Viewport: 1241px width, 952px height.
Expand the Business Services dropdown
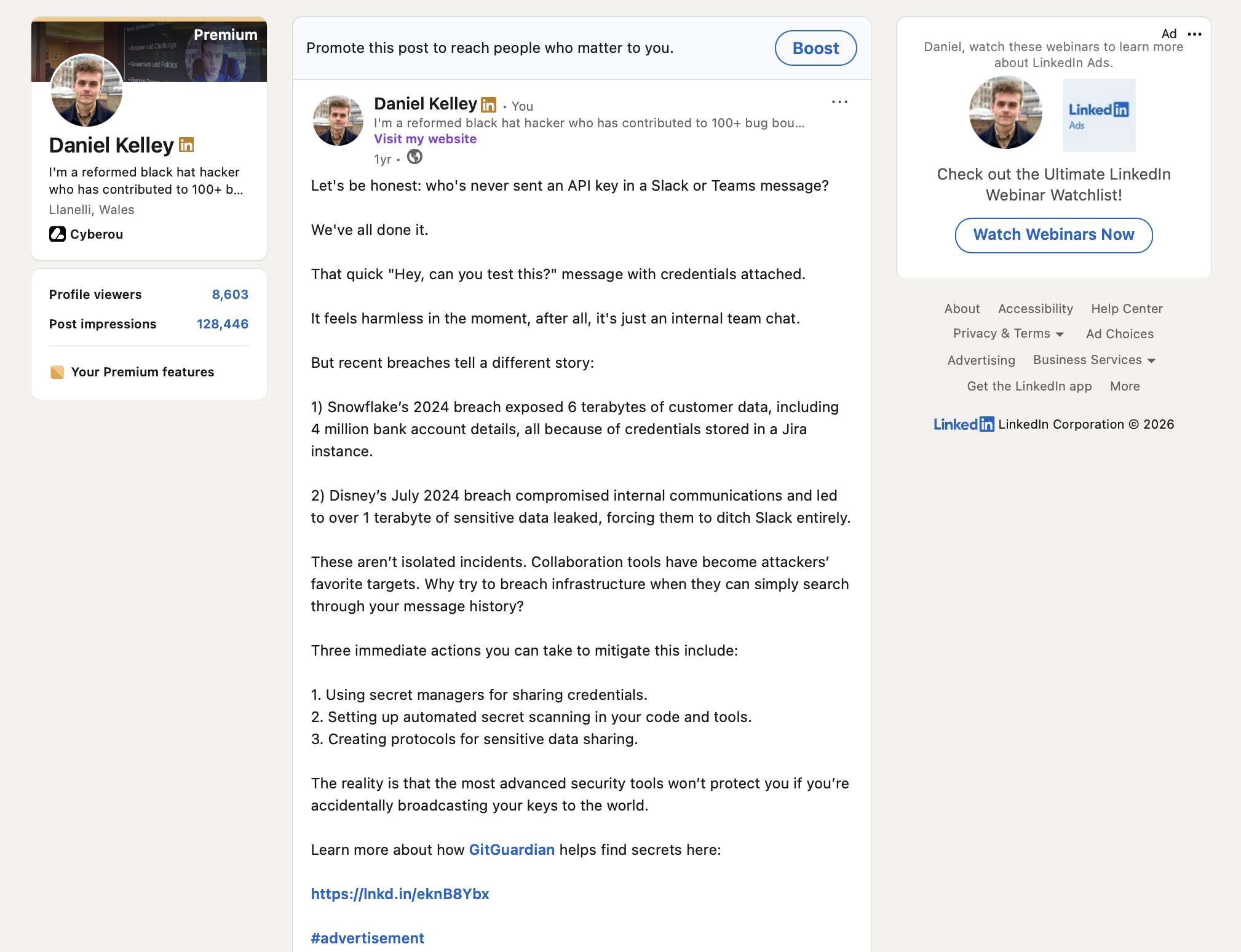[x=1094, y=360]
